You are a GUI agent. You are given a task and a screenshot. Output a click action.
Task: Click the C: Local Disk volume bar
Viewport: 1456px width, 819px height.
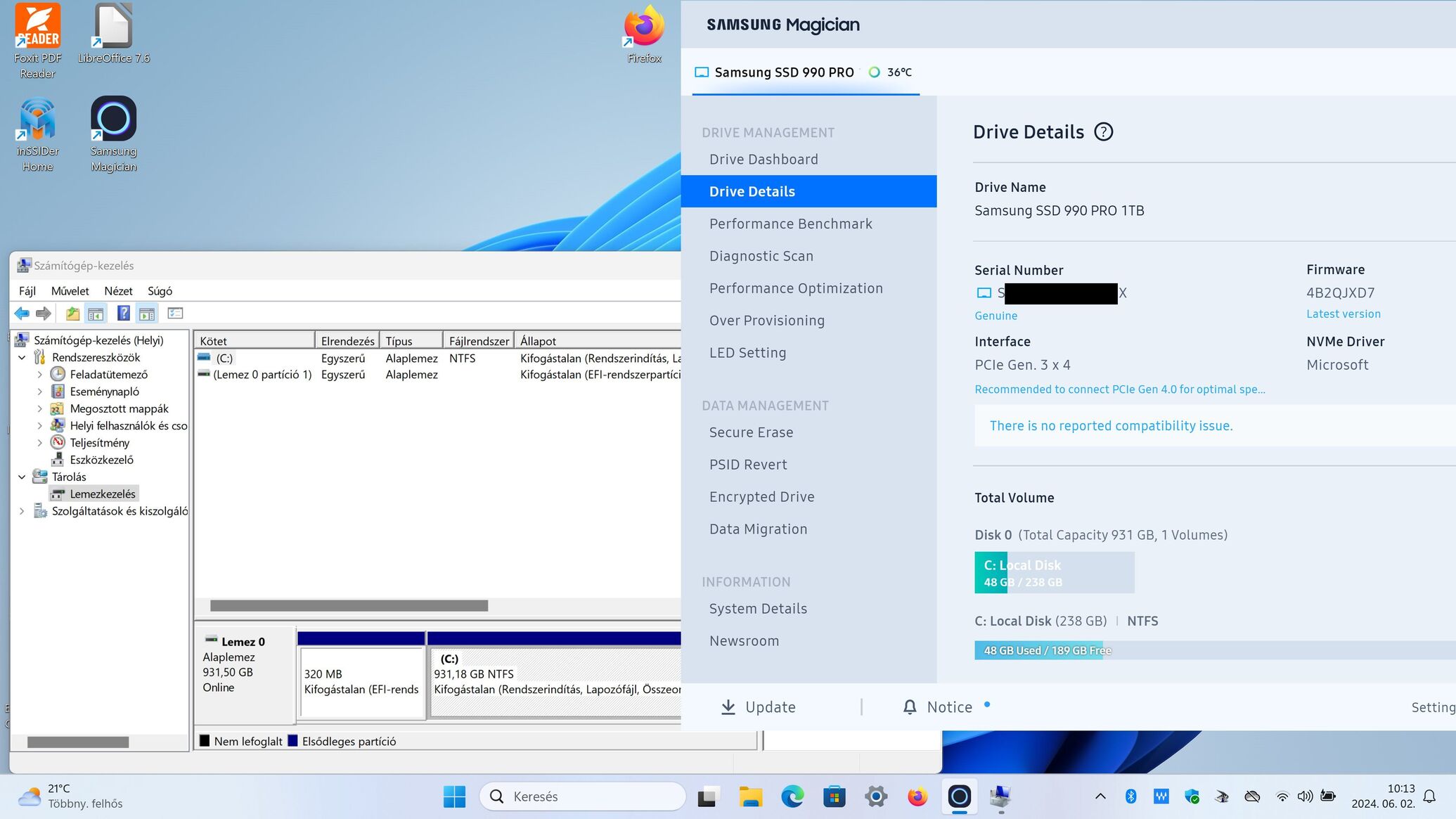1054,572
